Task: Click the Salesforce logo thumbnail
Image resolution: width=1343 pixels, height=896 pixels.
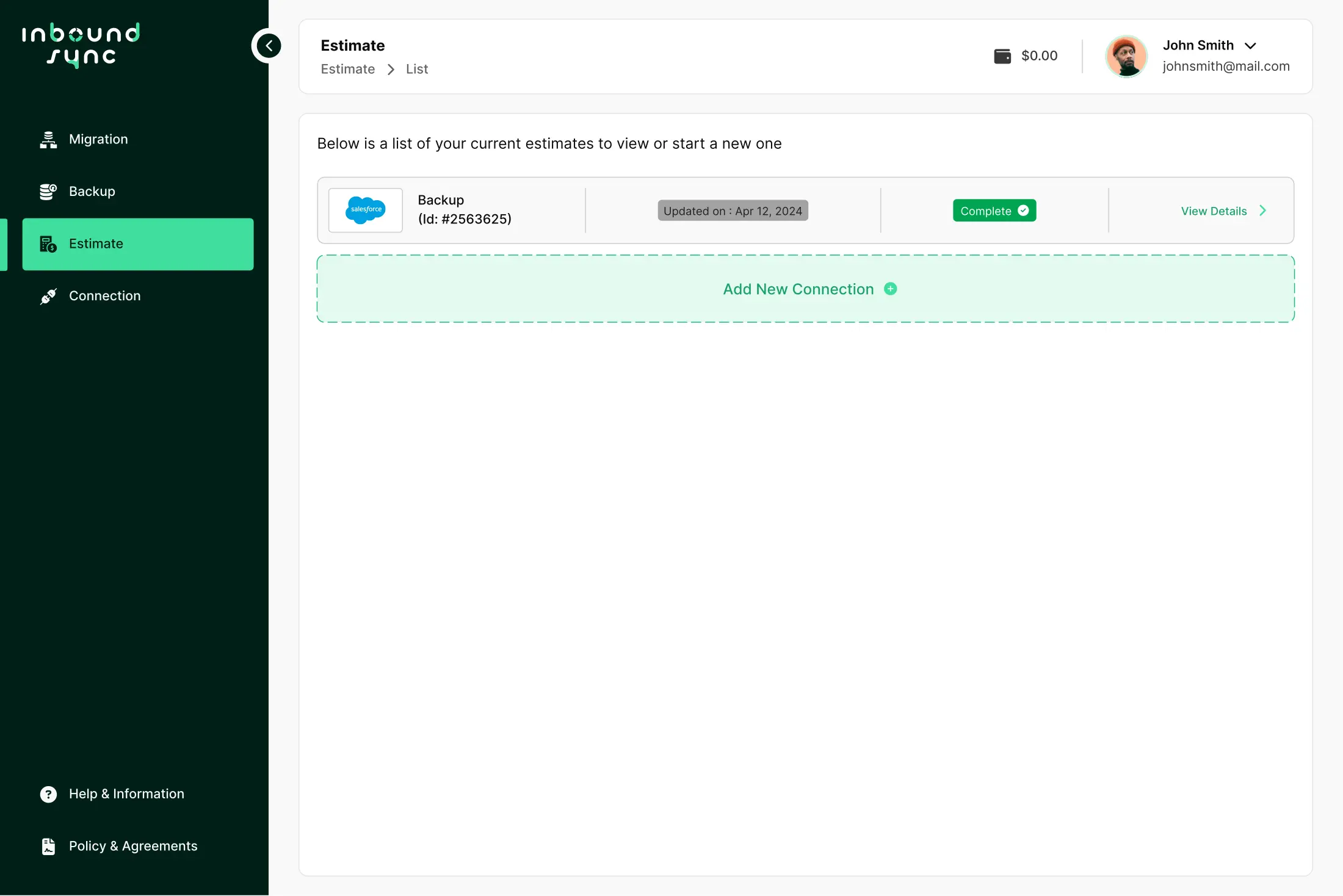Action: (365, 211)
